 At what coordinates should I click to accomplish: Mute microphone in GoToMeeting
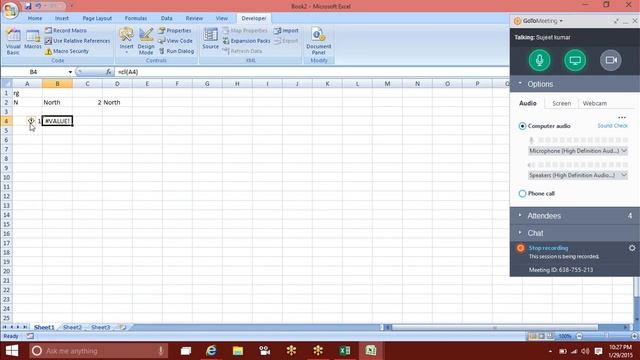[x=539, y=60]
